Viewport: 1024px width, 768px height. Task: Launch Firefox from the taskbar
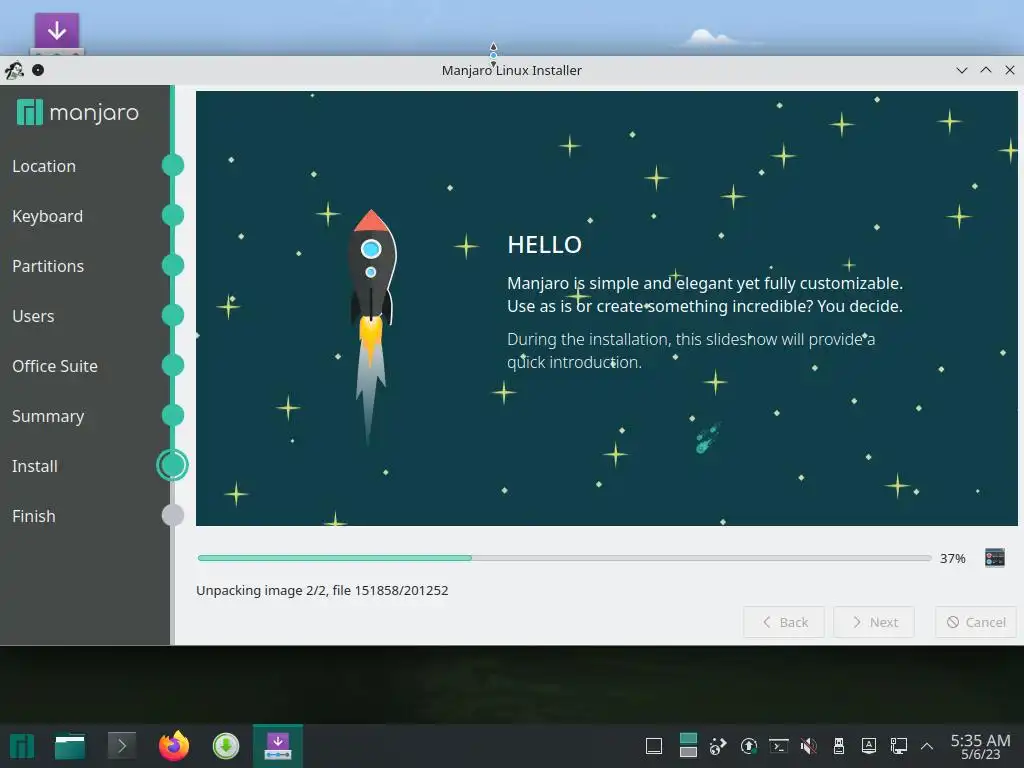(x=174, y=746)
